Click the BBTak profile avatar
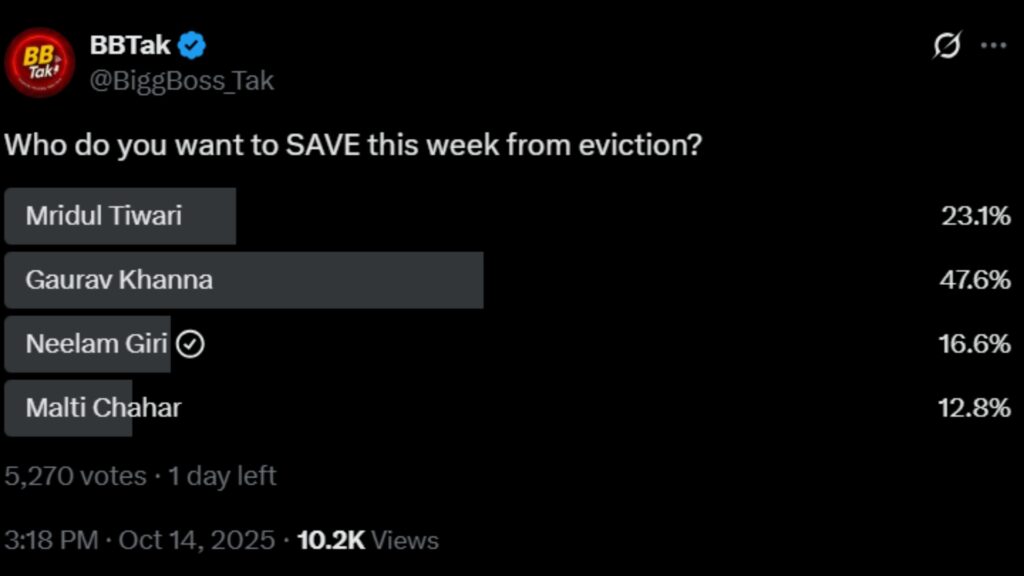This screenshot has width=1024, height=576. pyautogui.click(x=41, y=62)
